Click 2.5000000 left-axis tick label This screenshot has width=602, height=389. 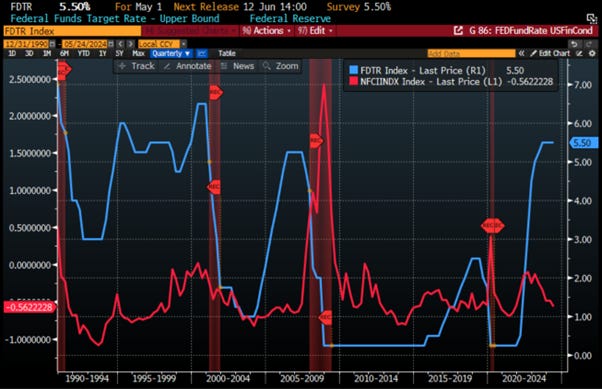30,79
